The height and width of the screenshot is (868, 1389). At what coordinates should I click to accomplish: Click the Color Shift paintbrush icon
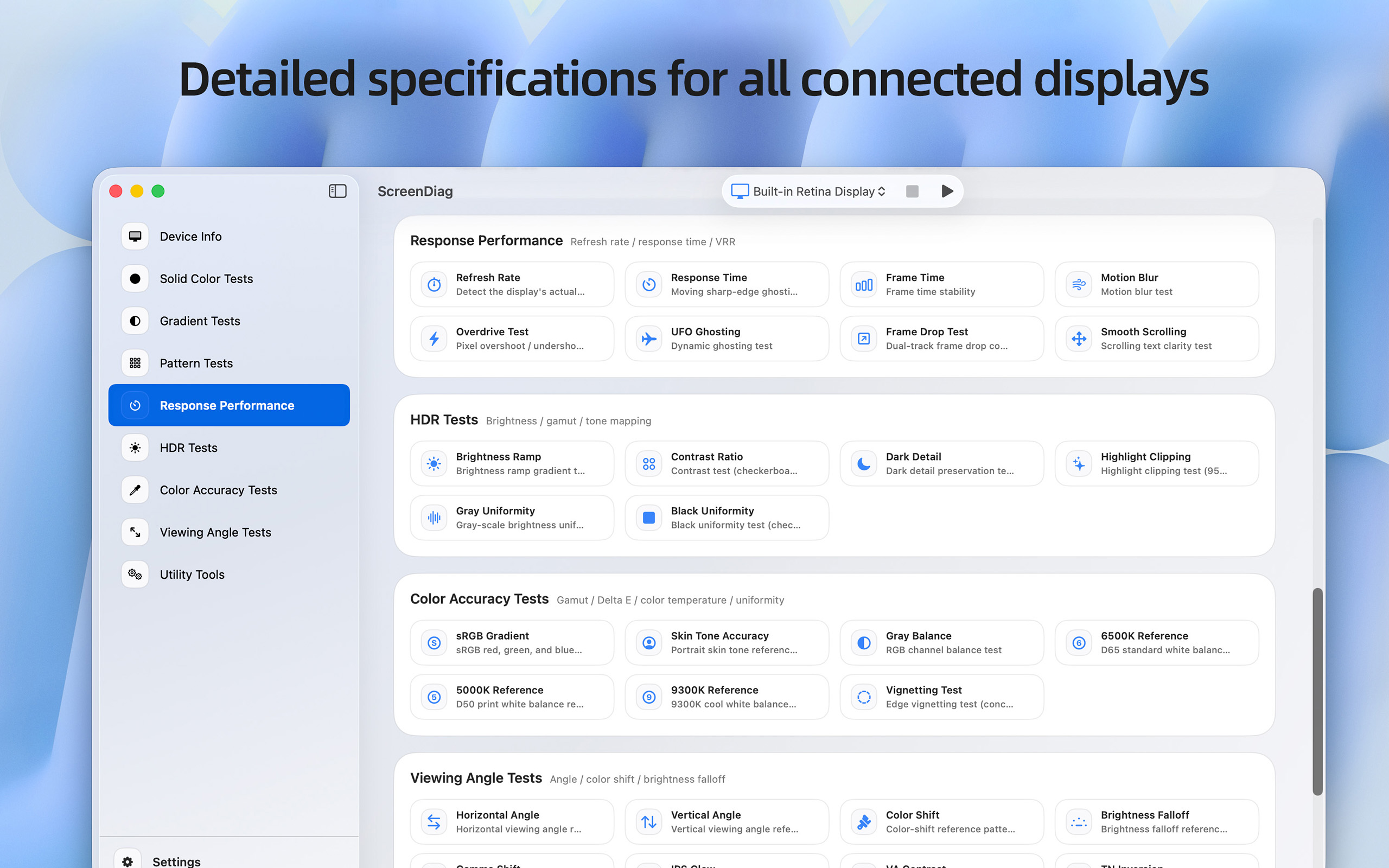click(x=864, y=822)
